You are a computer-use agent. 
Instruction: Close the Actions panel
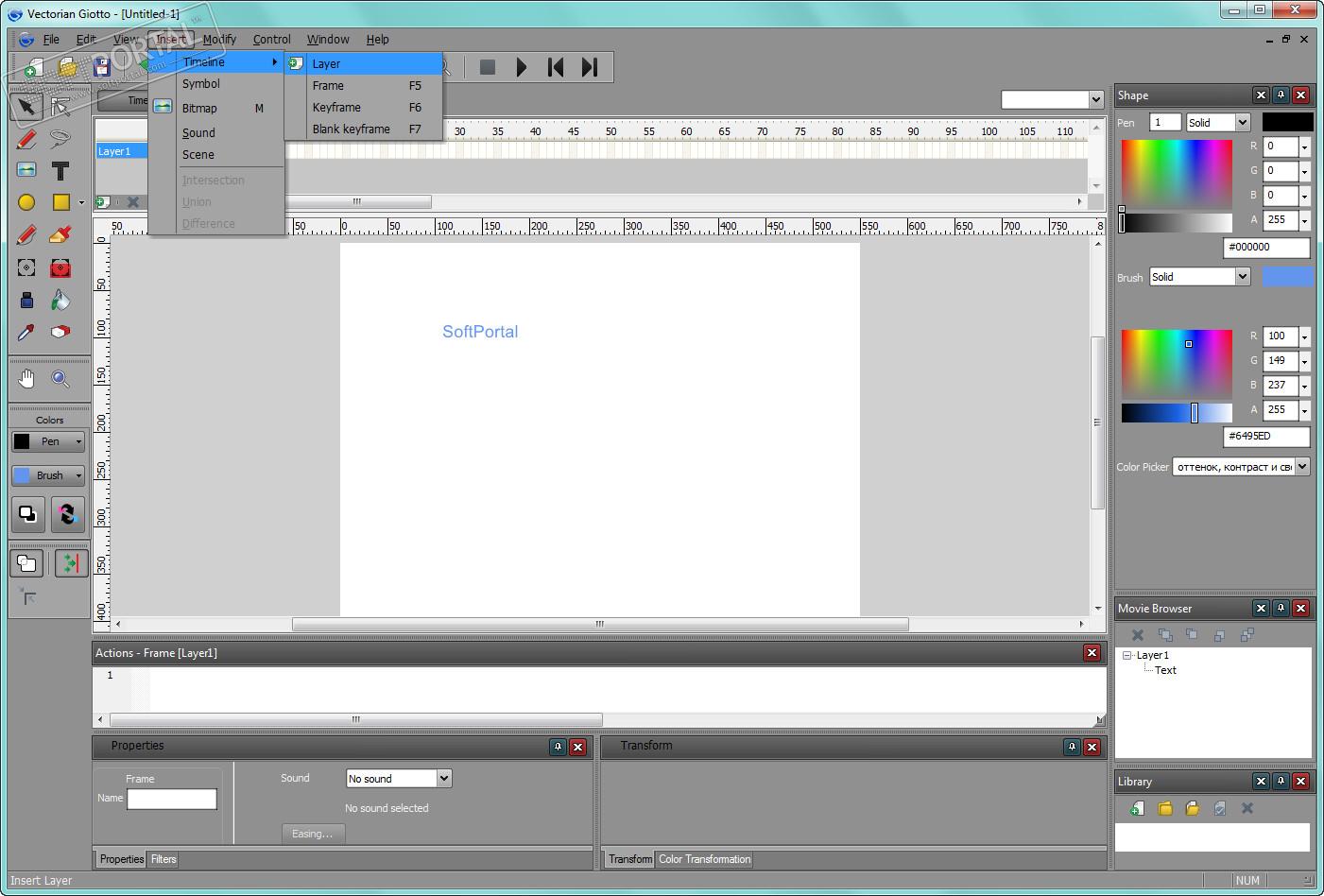(x=1092, y=653)
